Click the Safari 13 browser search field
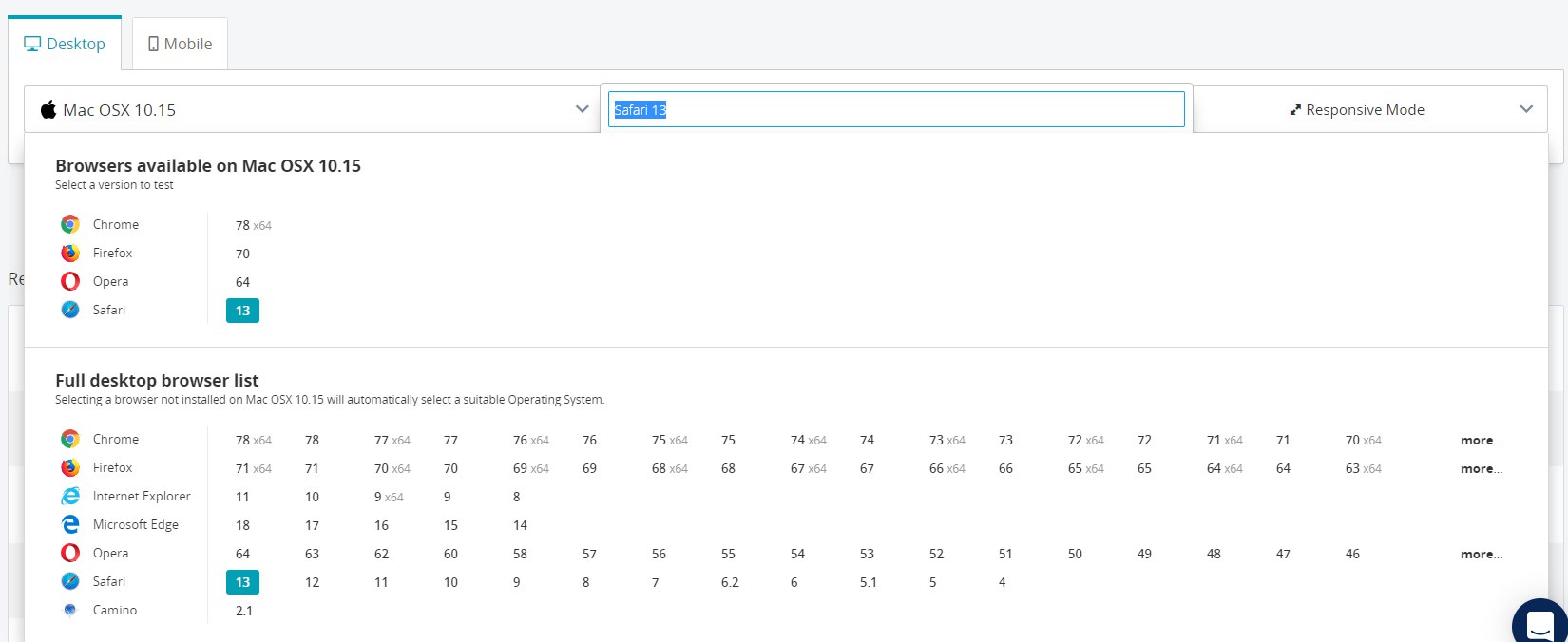Screen dimensions: 1568x642 [896, 109]
